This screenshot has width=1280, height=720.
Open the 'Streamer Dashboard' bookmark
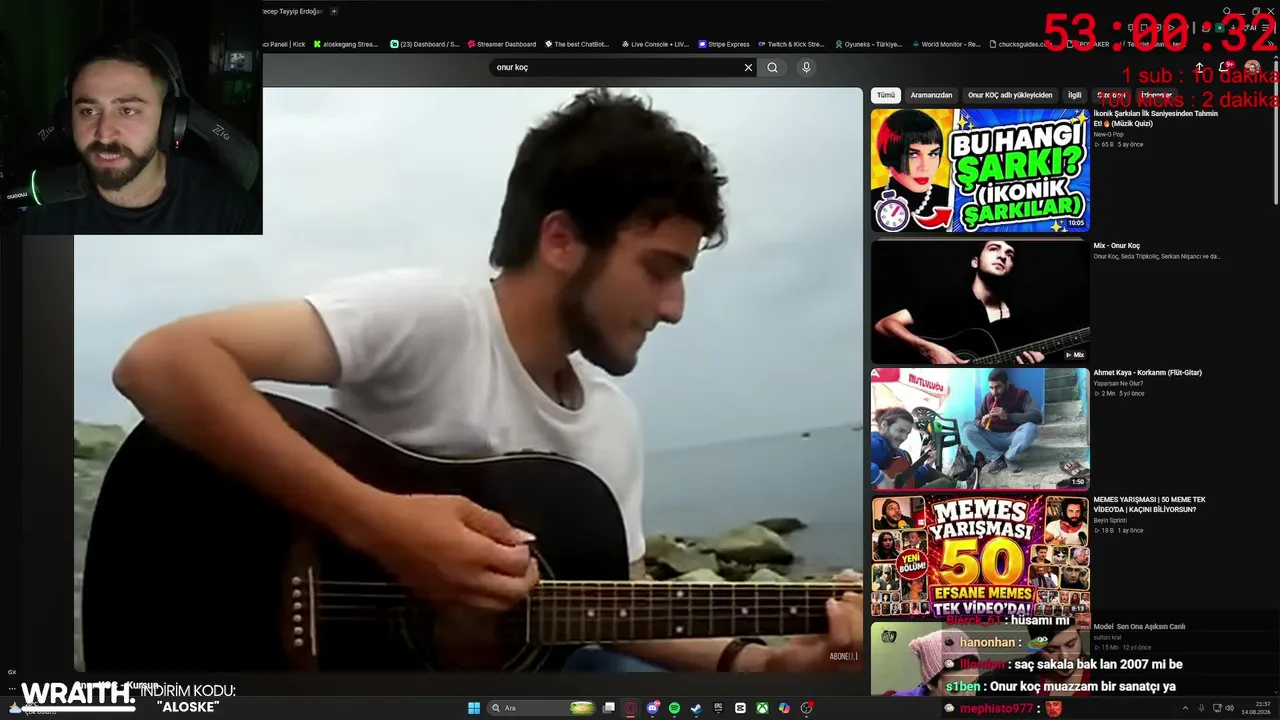(x=502, y=44)
